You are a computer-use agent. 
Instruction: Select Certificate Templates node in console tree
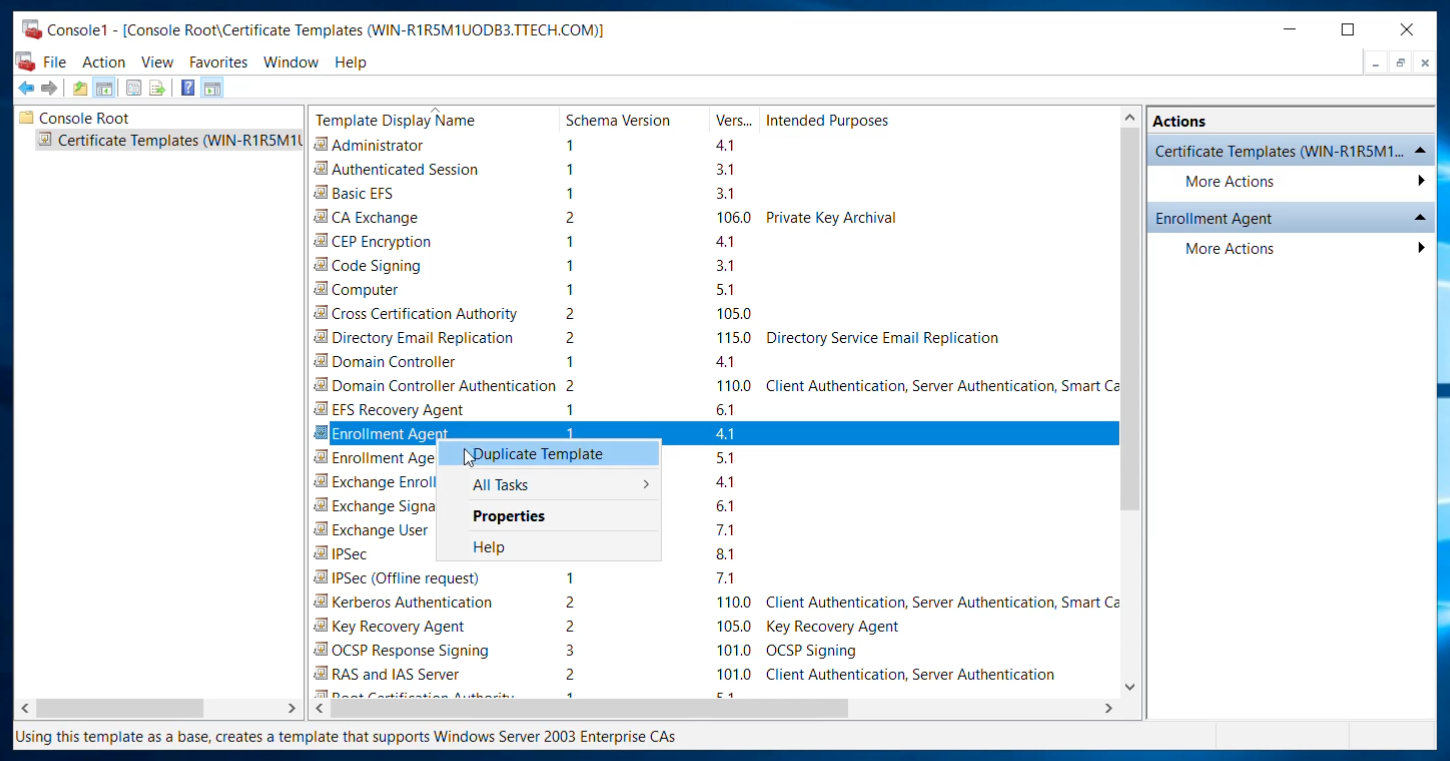pos(170,140)
